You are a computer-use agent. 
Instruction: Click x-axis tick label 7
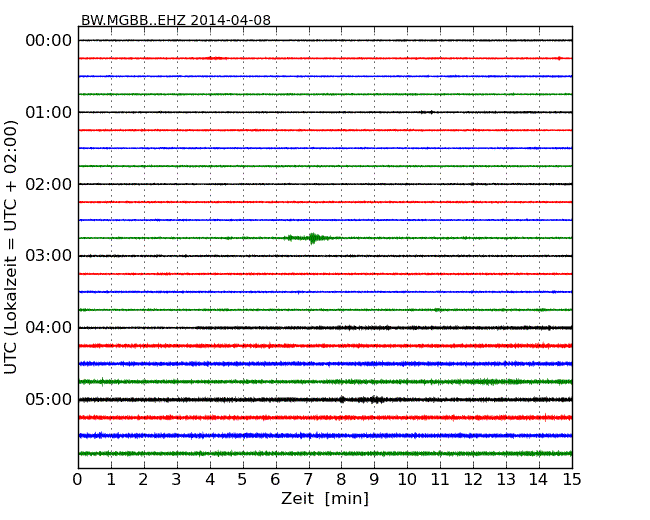[x=308, y=480]
